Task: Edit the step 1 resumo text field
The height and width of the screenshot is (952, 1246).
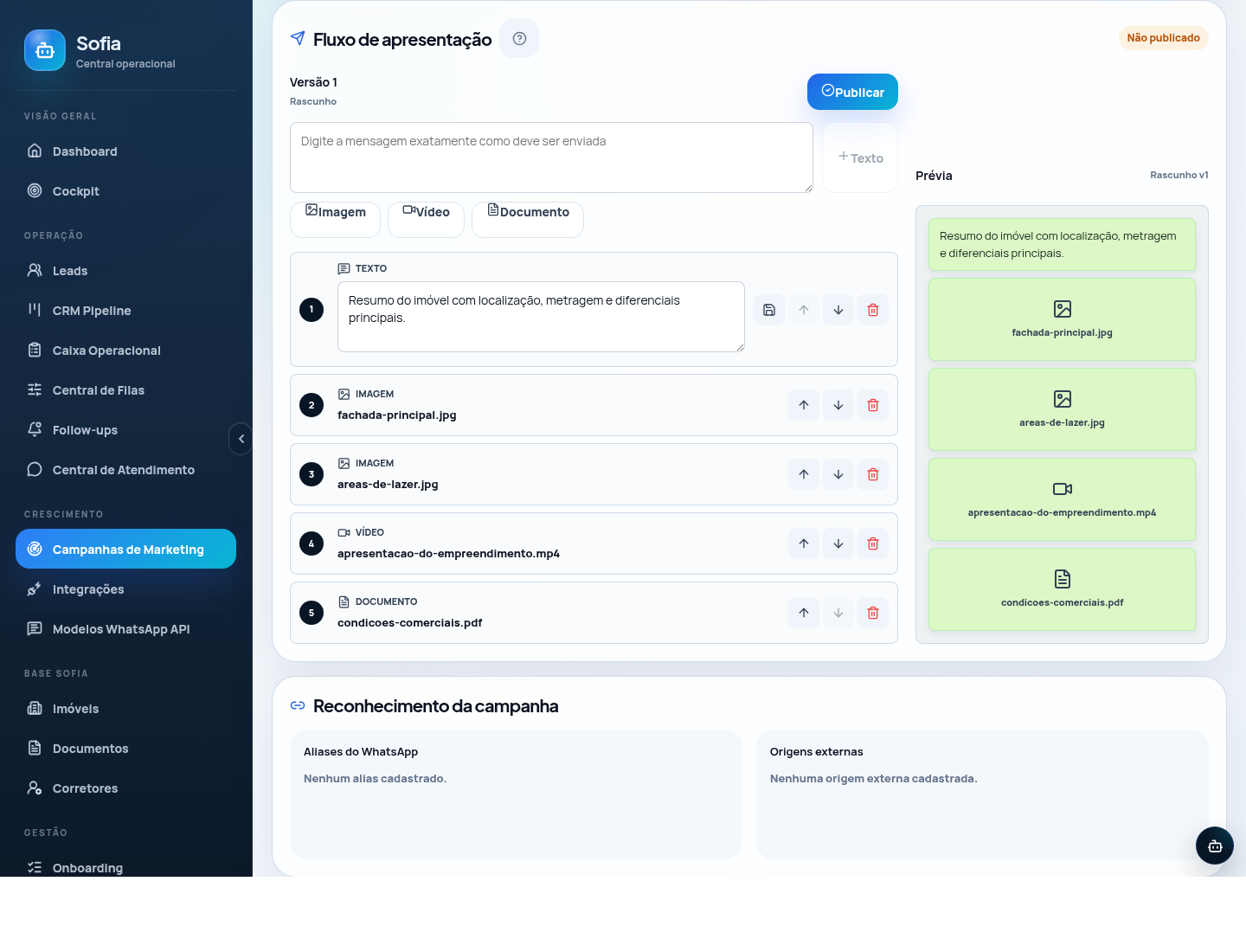Action: 541,317
